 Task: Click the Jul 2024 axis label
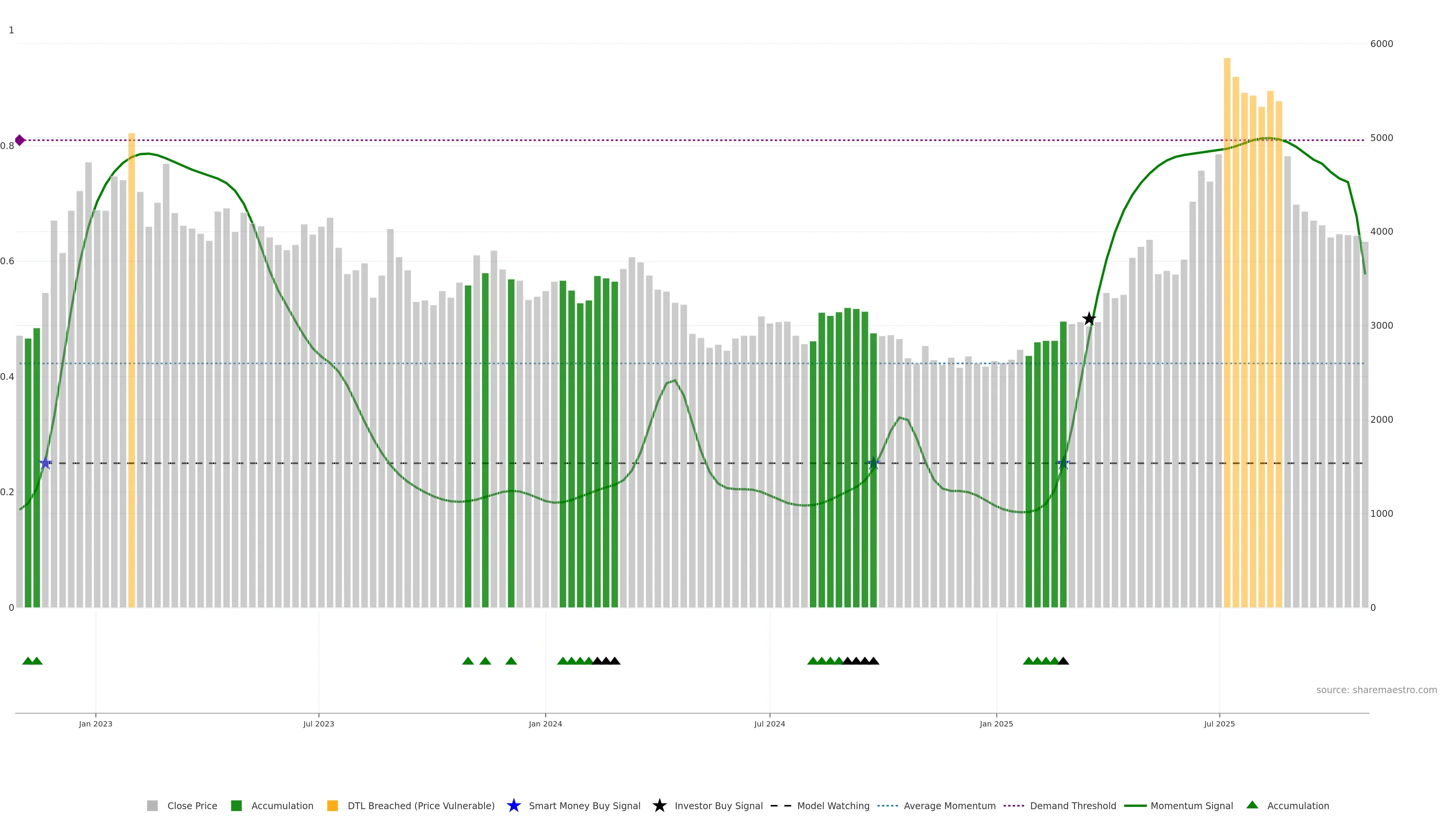click(x=769, y=723)
